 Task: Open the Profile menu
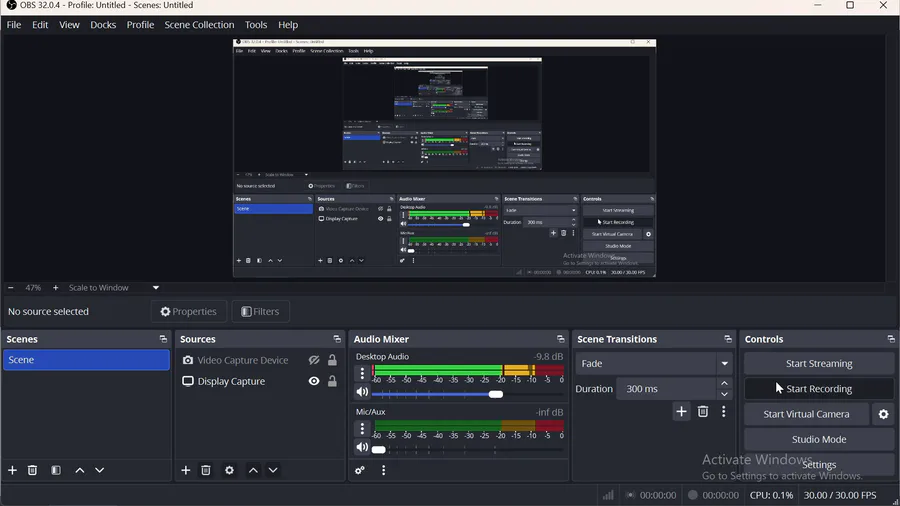[x=140, y=25]
